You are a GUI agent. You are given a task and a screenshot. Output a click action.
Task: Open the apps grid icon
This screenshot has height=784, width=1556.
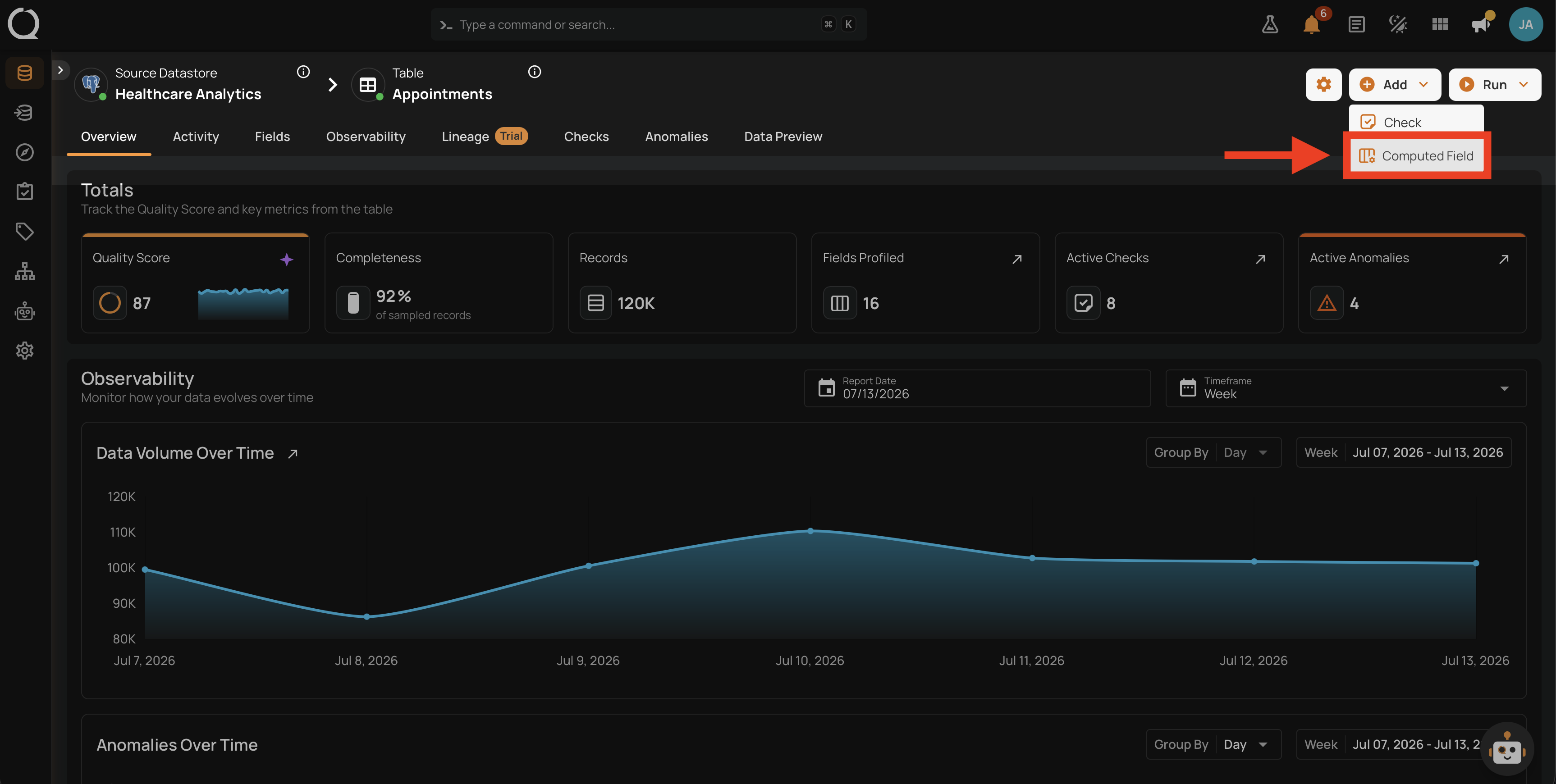[1439, 25]
